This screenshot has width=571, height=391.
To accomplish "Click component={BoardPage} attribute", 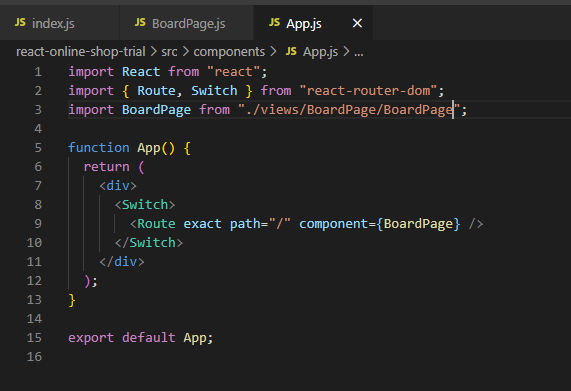I will tap(379, 224).
